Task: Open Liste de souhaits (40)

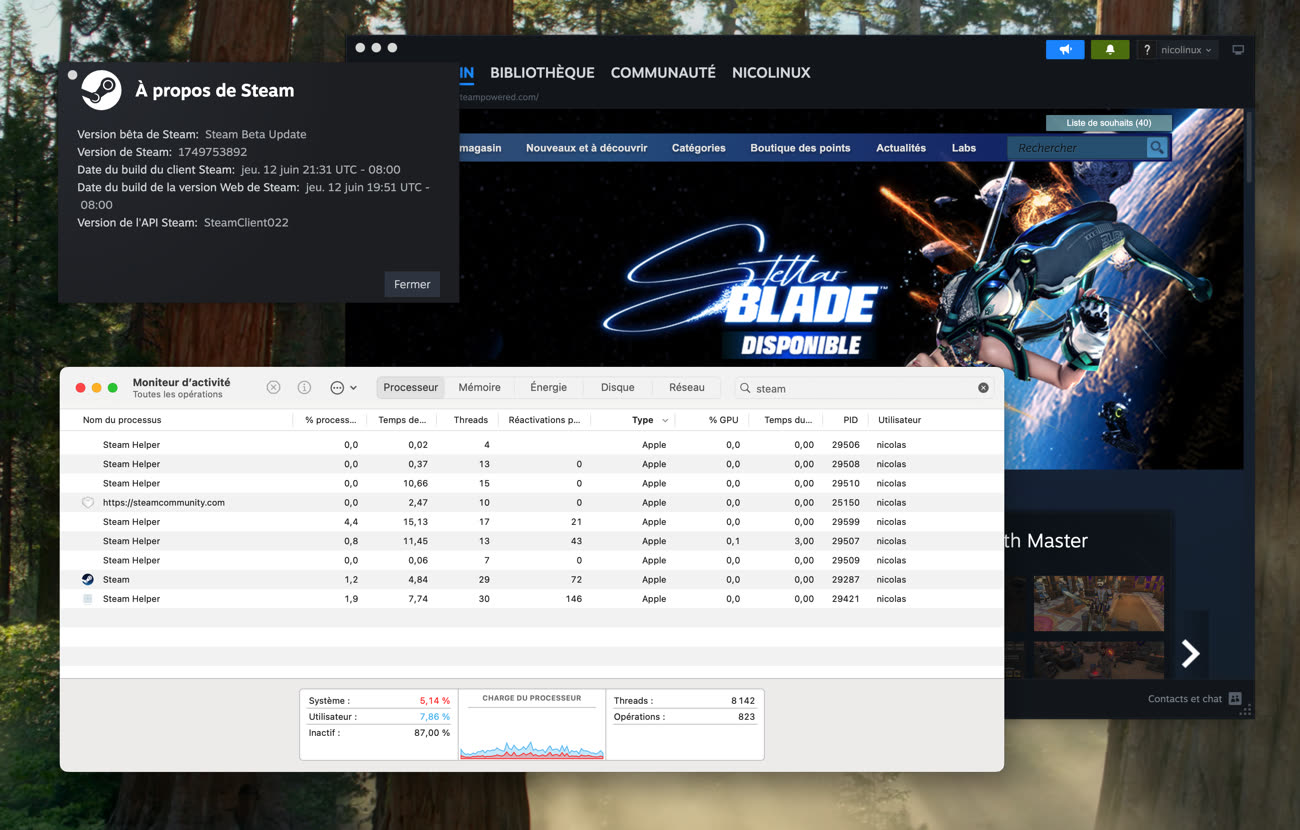Action: click(x=1108, y=123)
